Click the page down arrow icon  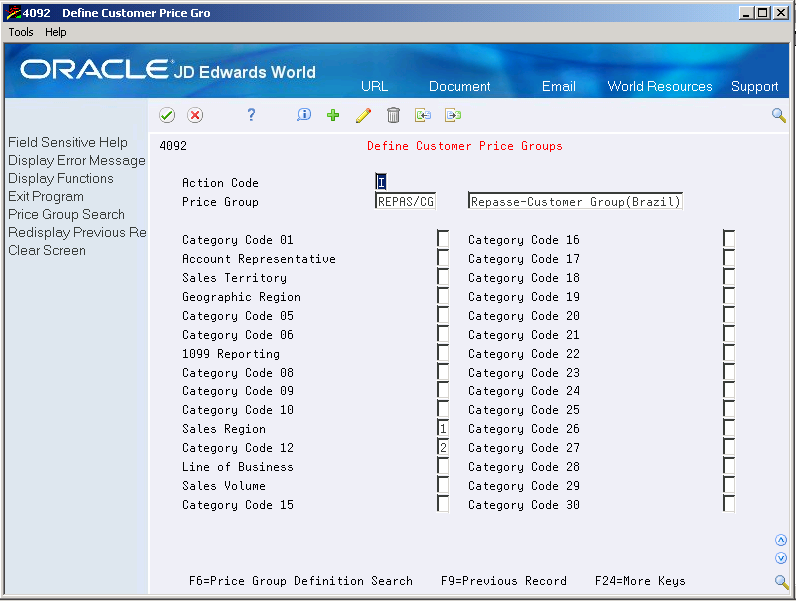click(x=781, y=558)
